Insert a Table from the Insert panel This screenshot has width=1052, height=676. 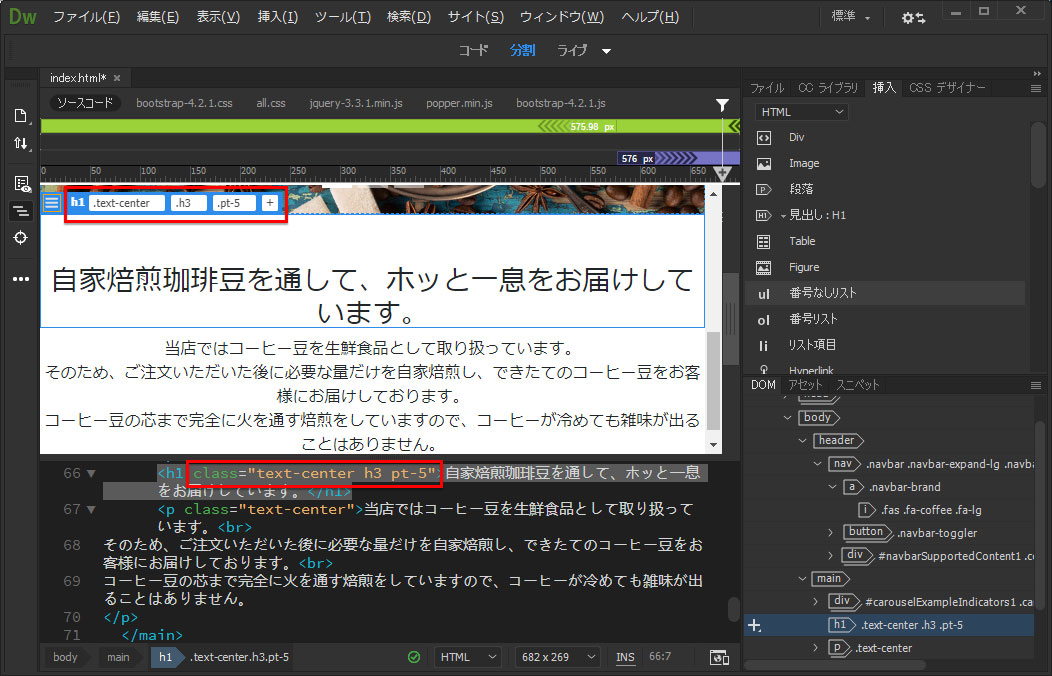pyautogui.click(x=802, y=241)
